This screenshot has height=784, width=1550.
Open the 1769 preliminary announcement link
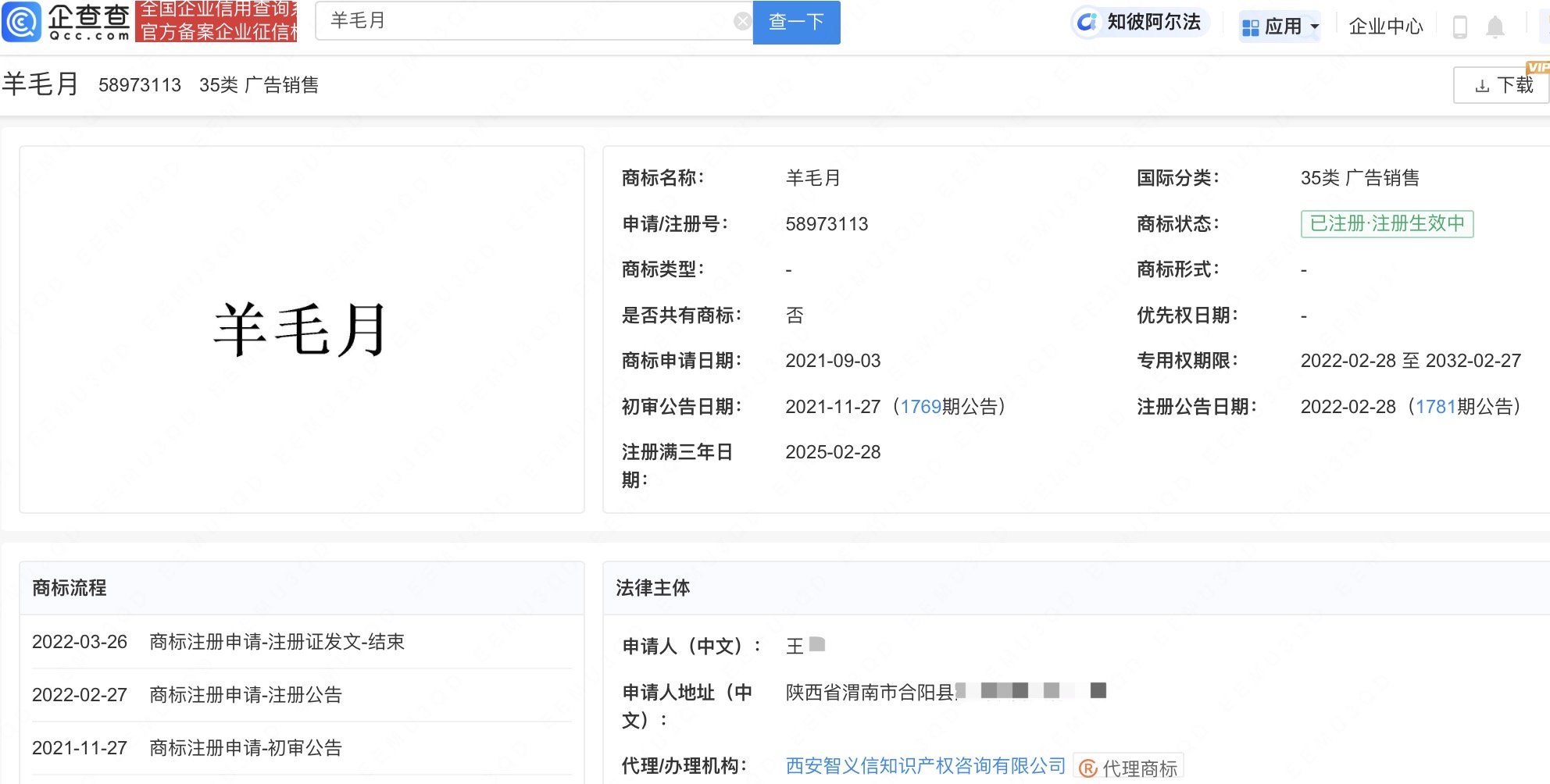coord(920,407)
